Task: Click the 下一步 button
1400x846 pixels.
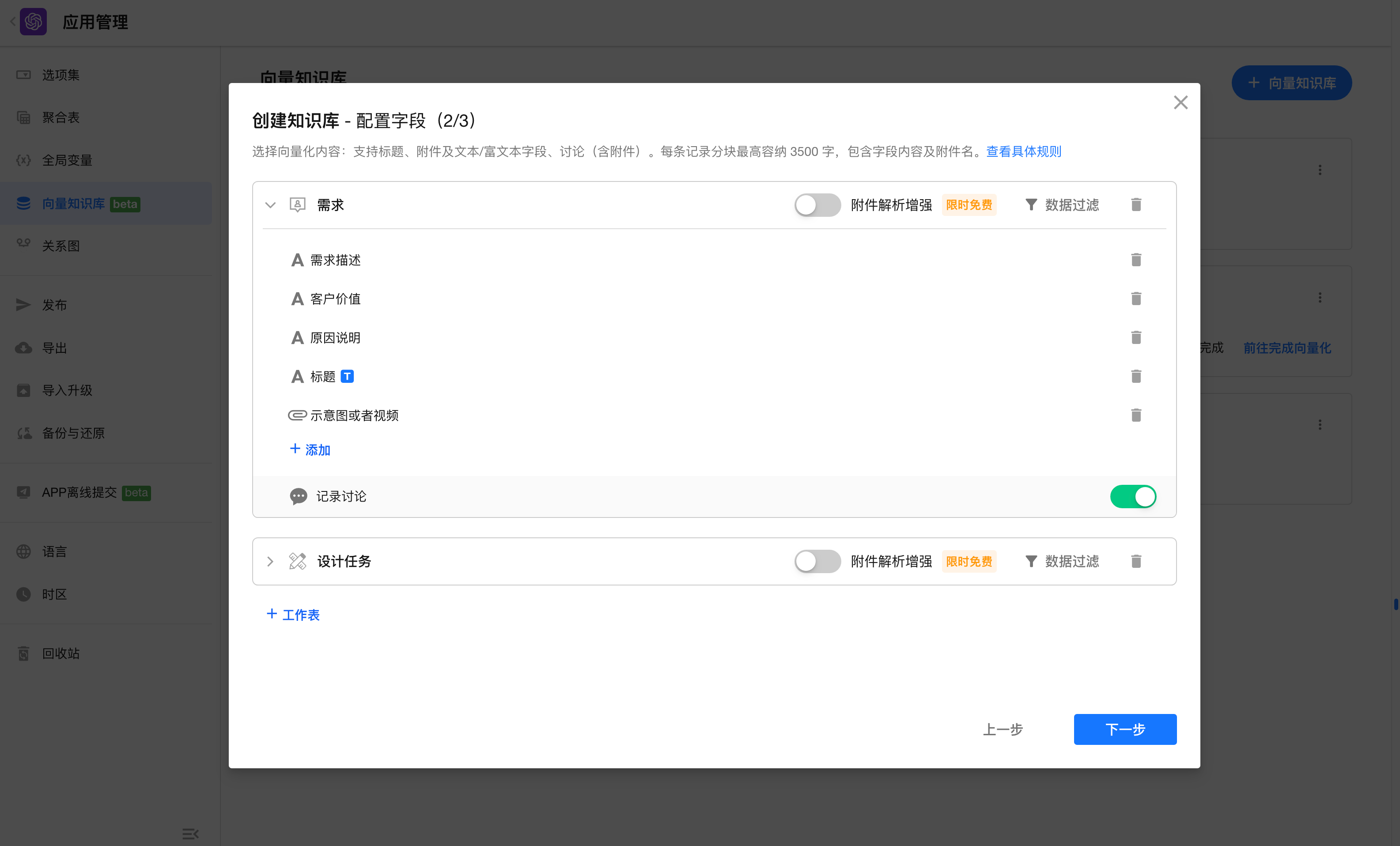Action: tap(1124, 729)
